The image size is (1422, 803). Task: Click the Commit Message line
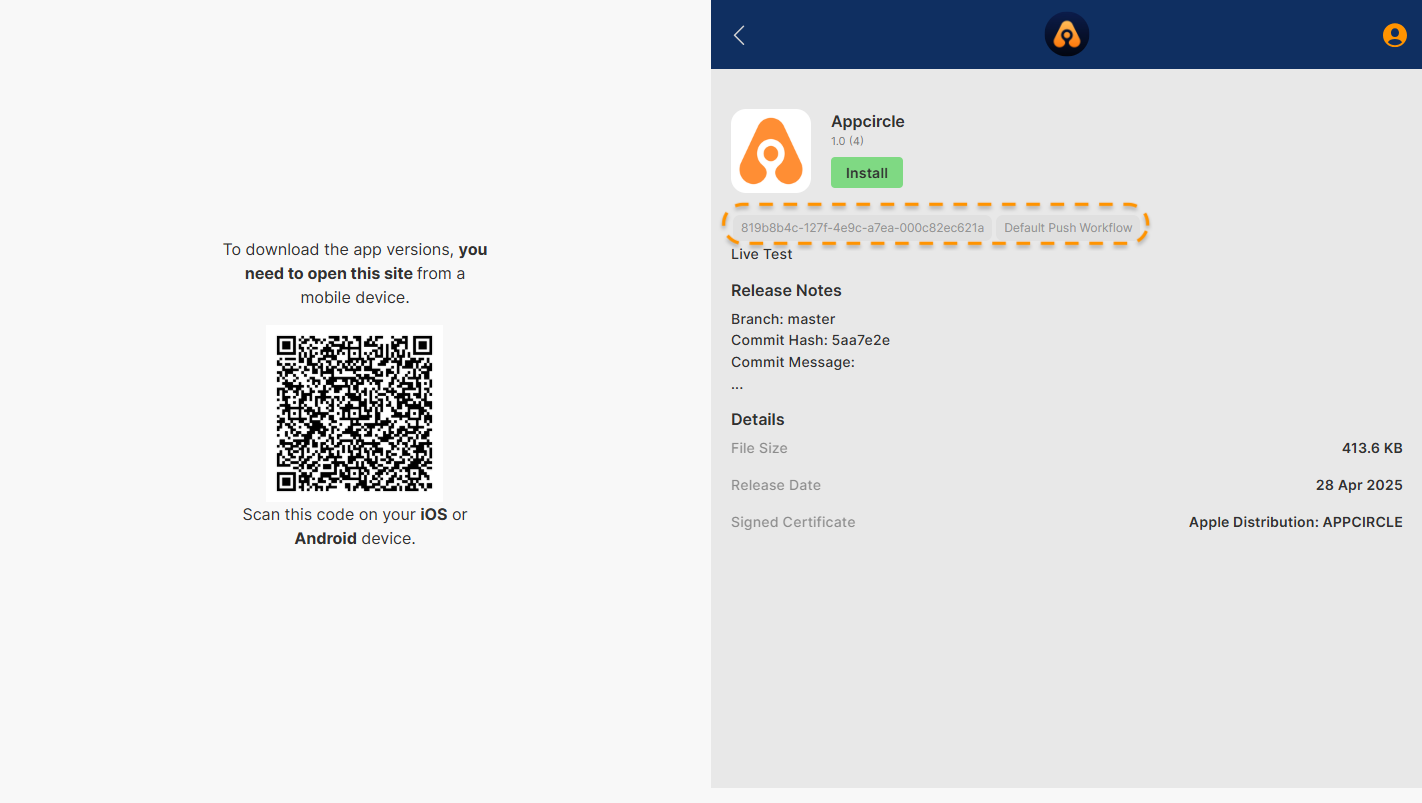(x=792, y=362)
